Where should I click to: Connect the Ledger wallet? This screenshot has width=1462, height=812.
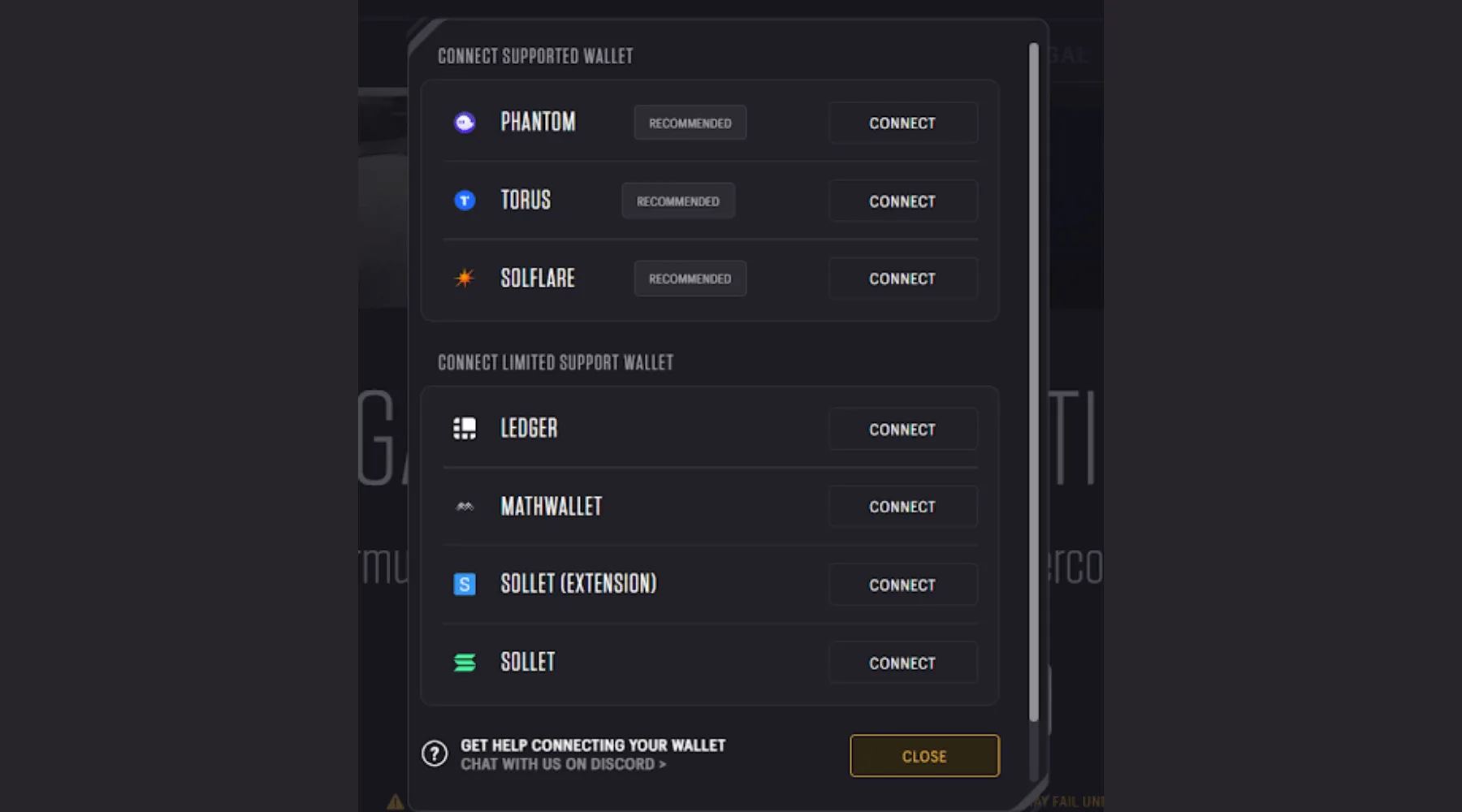click(902, 430)
